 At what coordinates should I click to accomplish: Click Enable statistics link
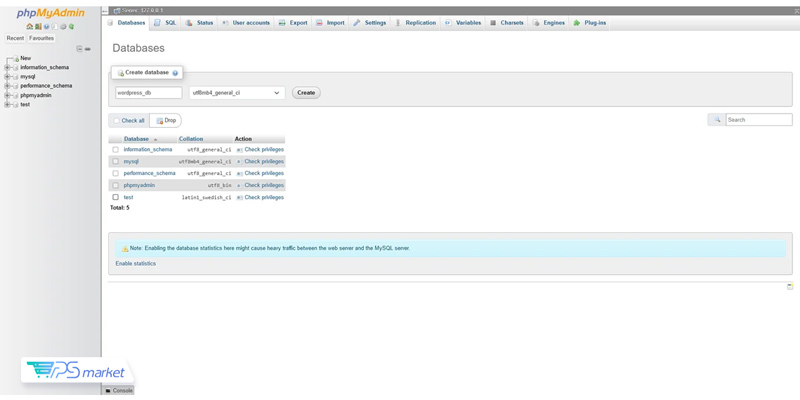click(136, 264)
